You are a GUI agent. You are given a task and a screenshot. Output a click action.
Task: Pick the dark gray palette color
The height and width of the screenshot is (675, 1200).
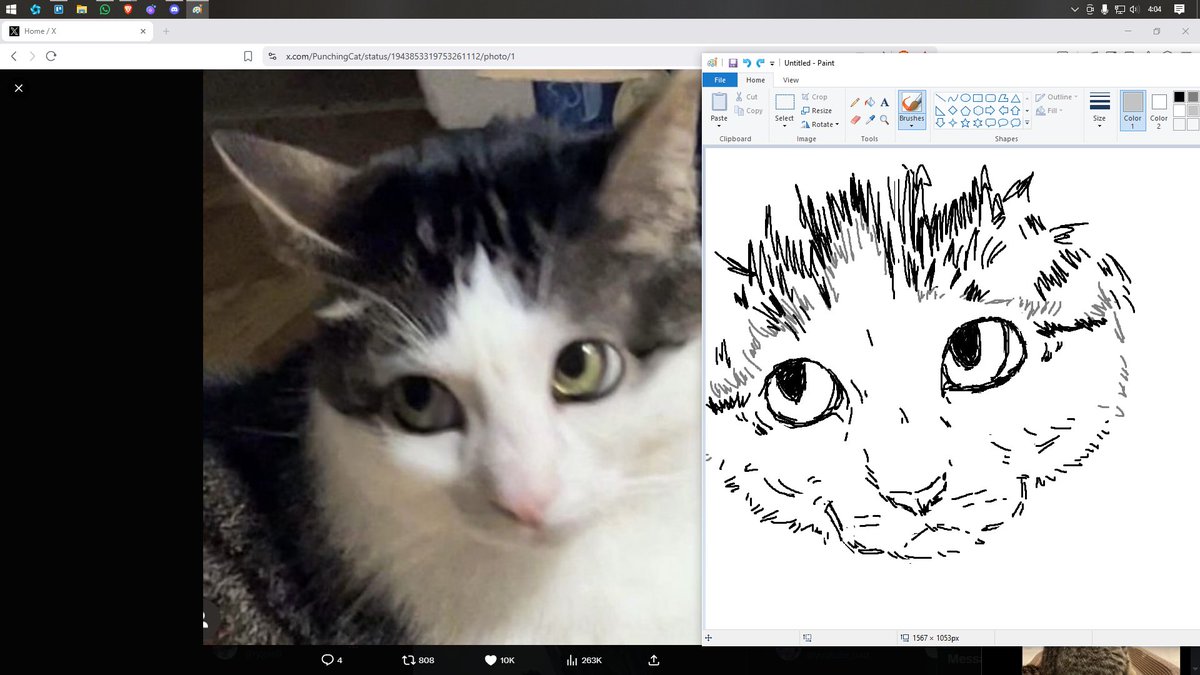pyautogui.click(x=1193, y=97)
